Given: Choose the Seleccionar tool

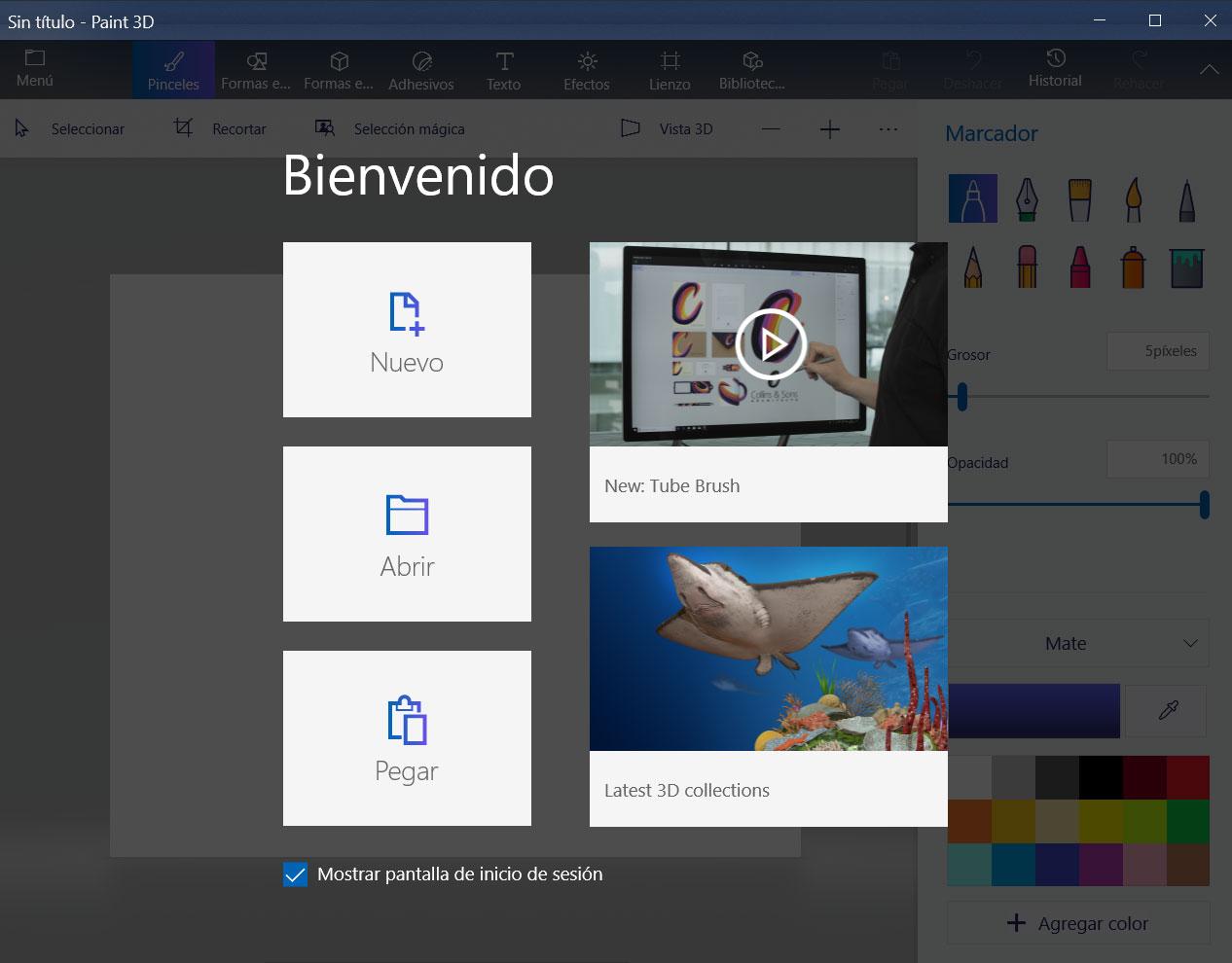Looking at the screenshot, I should click(x=69, y=128).
